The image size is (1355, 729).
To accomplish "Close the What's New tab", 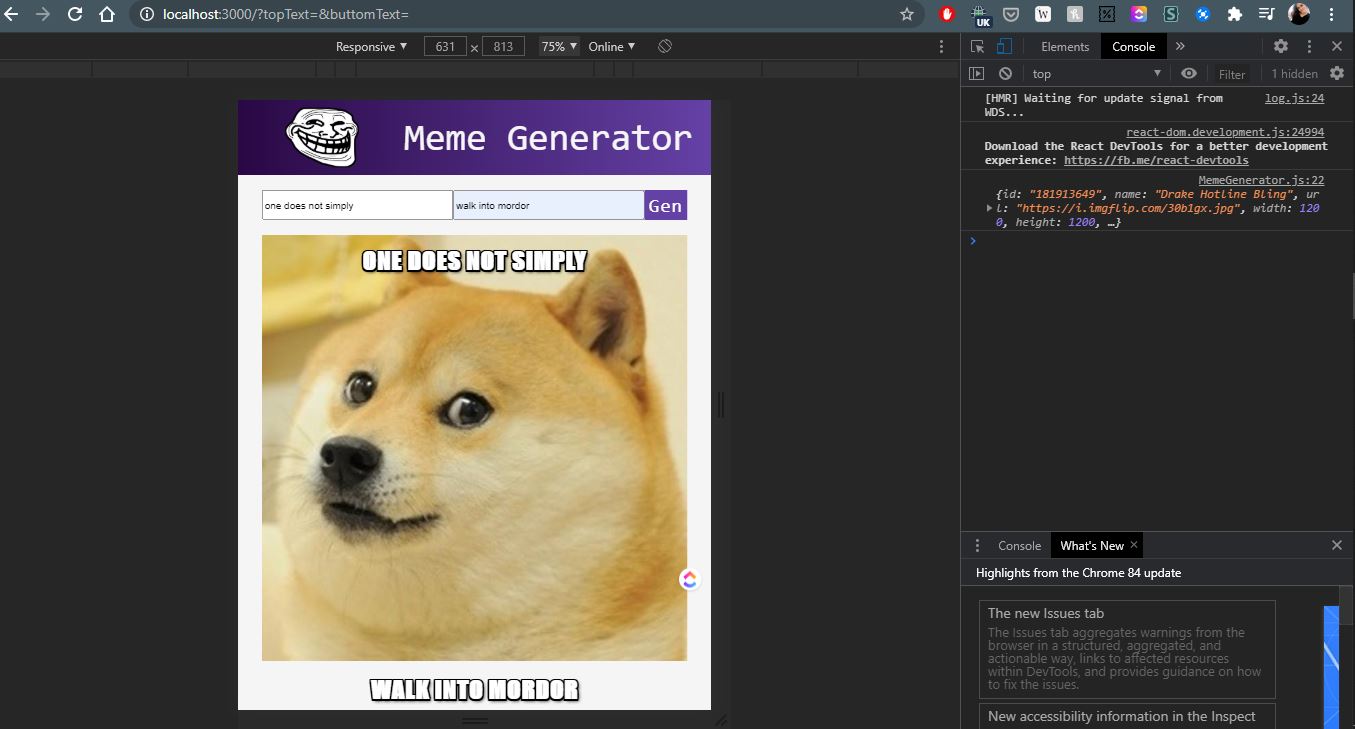I will coord(1134,545).
